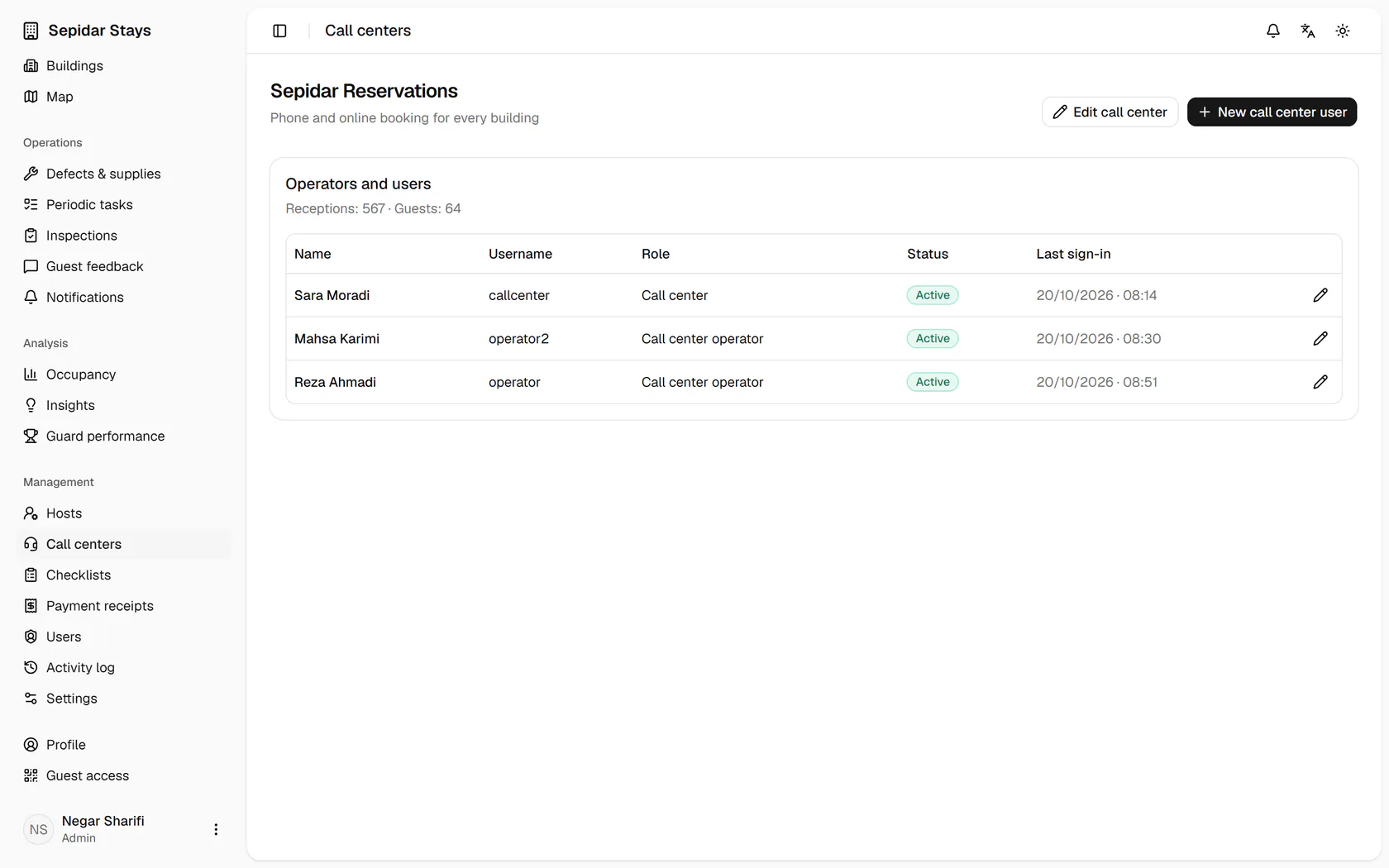Click the Last sign-in column header
The height and width of the screenshot is (868, 1389).
pos(1073,254)
